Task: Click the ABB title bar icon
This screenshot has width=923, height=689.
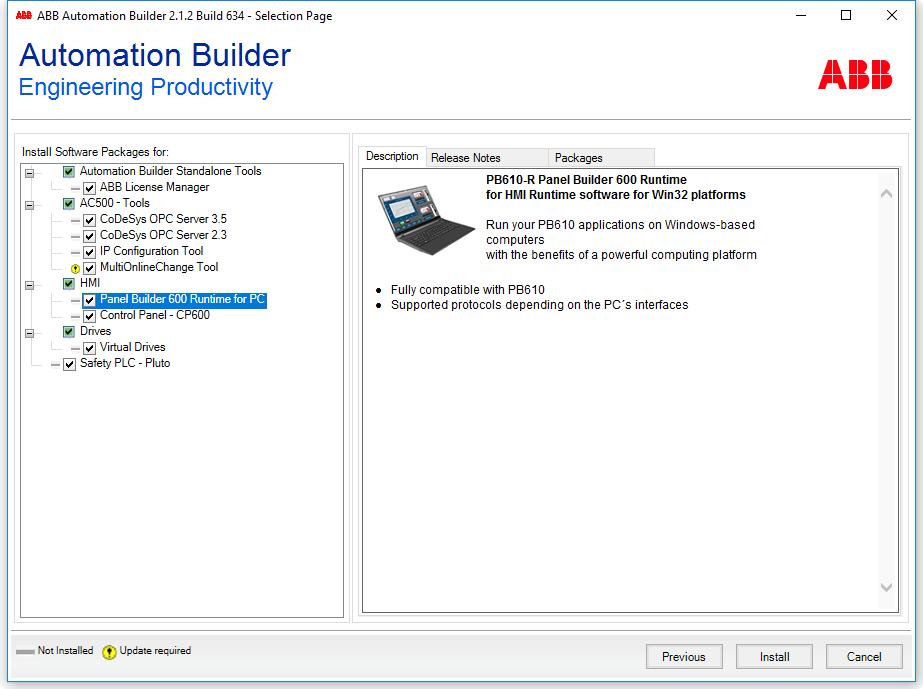Action: 24,15
